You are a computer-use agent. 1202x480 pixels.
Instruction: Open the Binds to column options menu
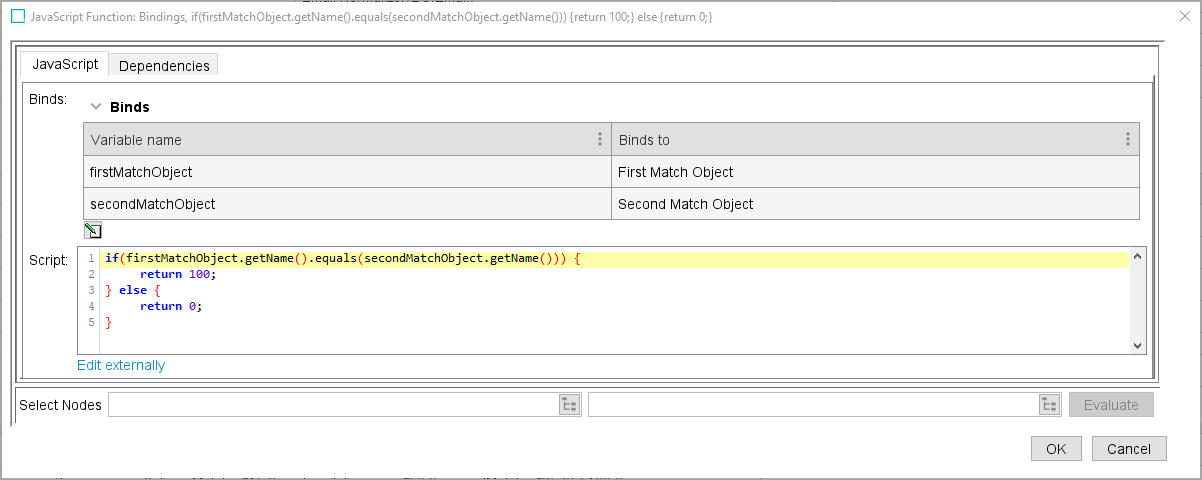click(1127, 140)
